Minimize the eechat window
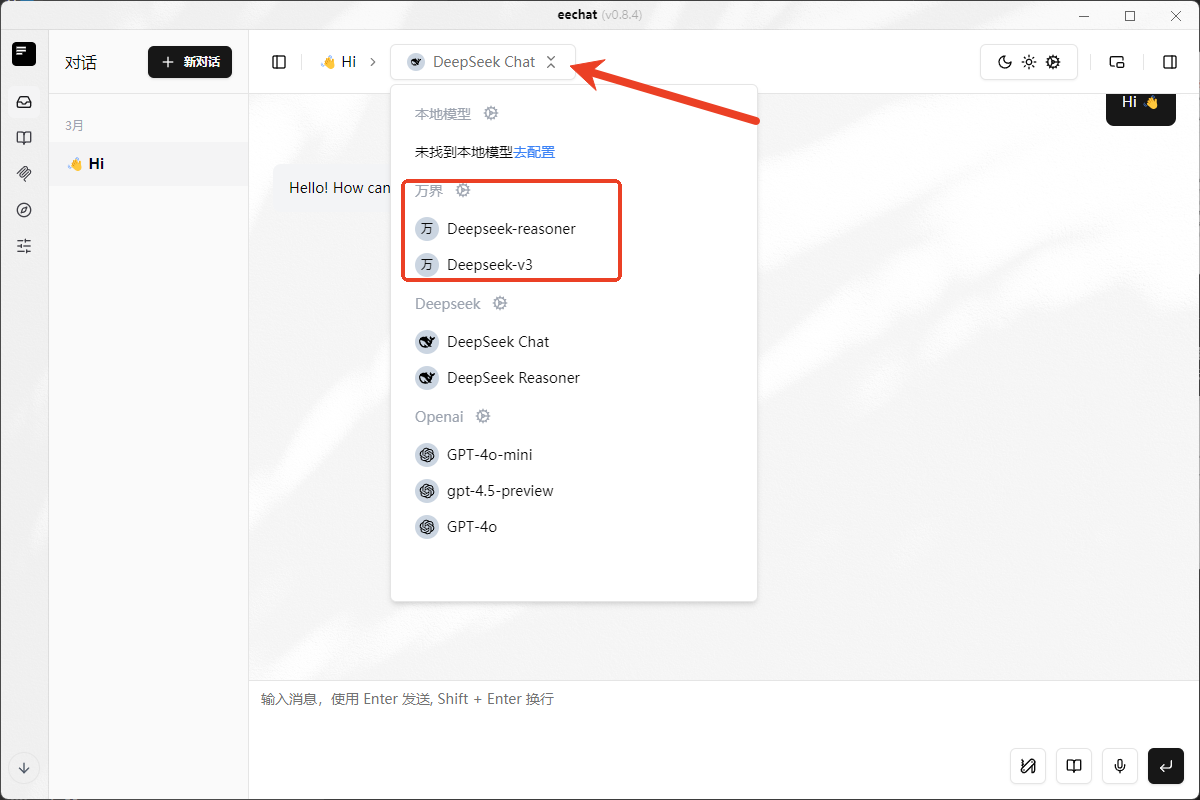1200x800 pixels. tap(1085, 15)
